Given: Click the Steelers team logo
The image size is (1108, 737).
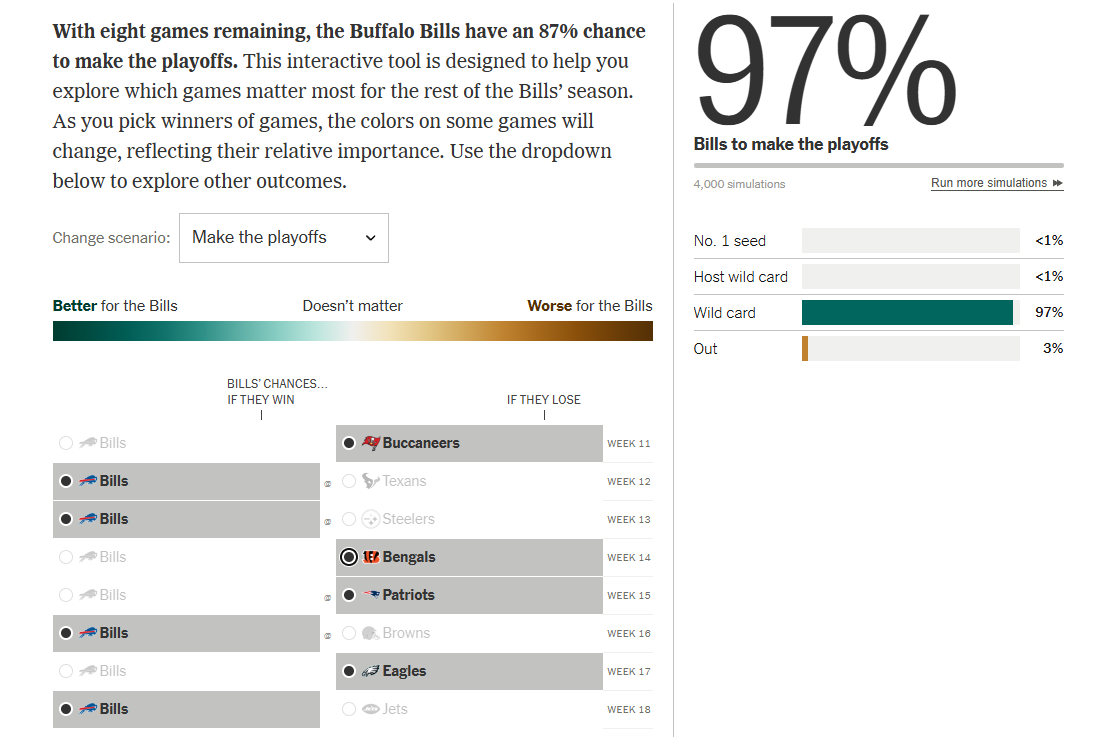Looking at the screenshot, I should [x=370, y=519].
